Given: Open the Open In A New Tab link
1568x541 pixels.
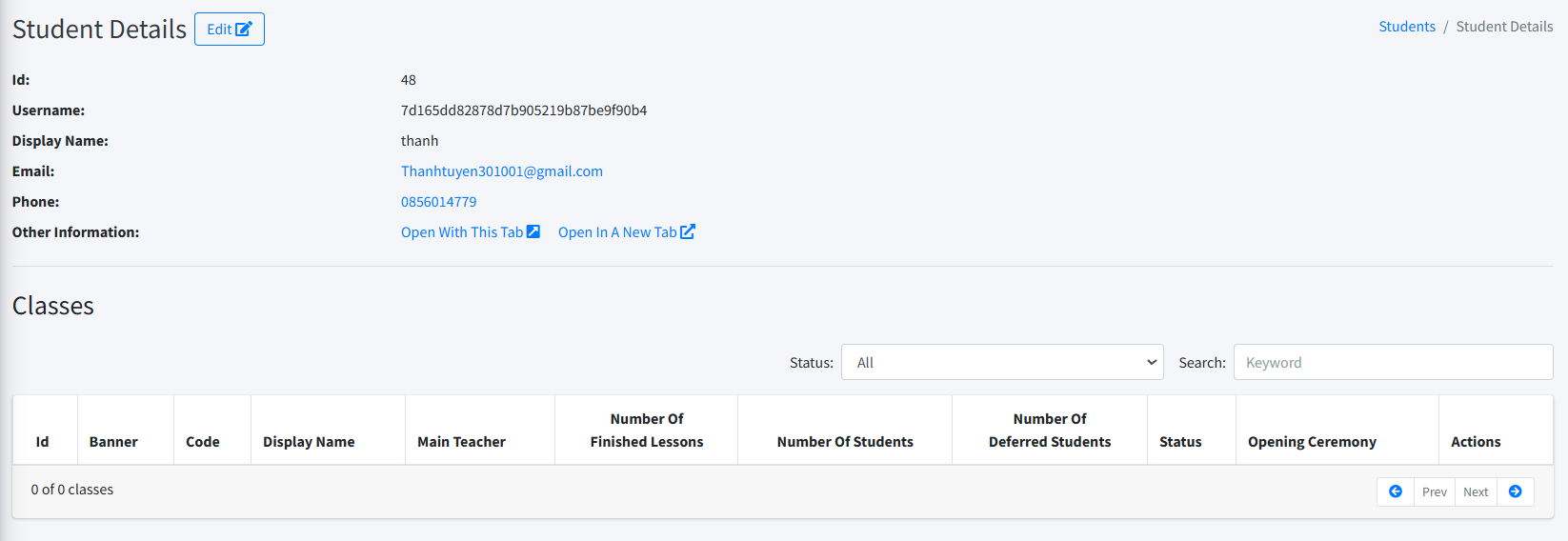Looking at the screenshot, I should tap(617, 232).
